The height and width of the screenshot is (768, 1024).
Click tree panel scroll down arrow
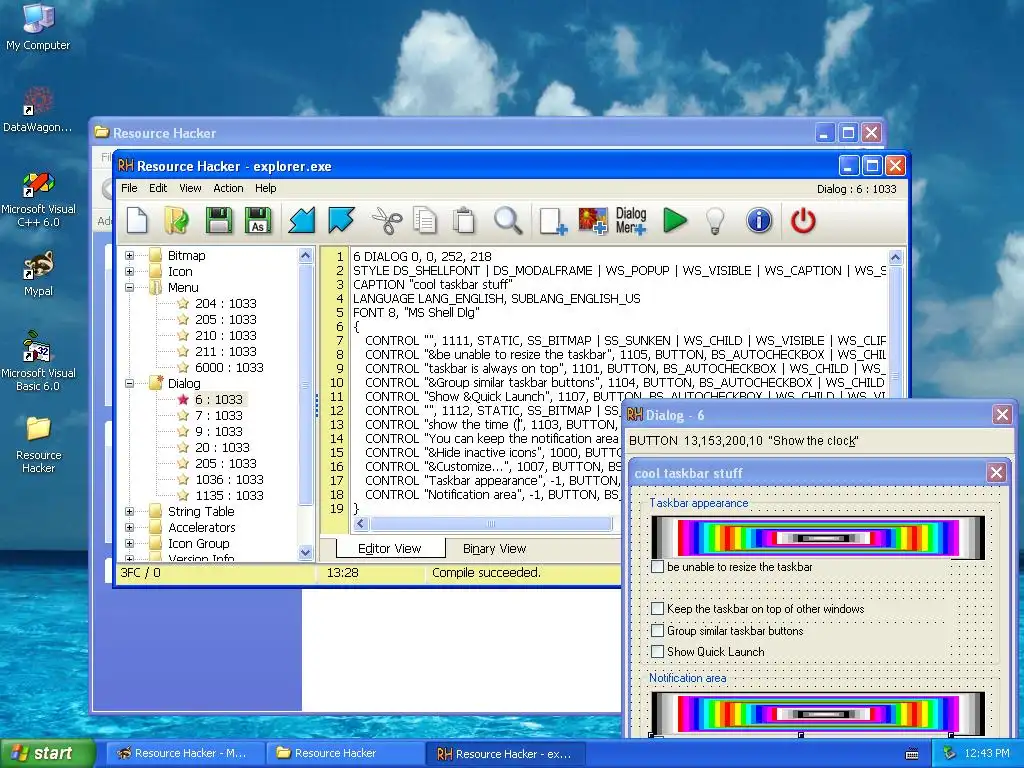click(305, 552)
